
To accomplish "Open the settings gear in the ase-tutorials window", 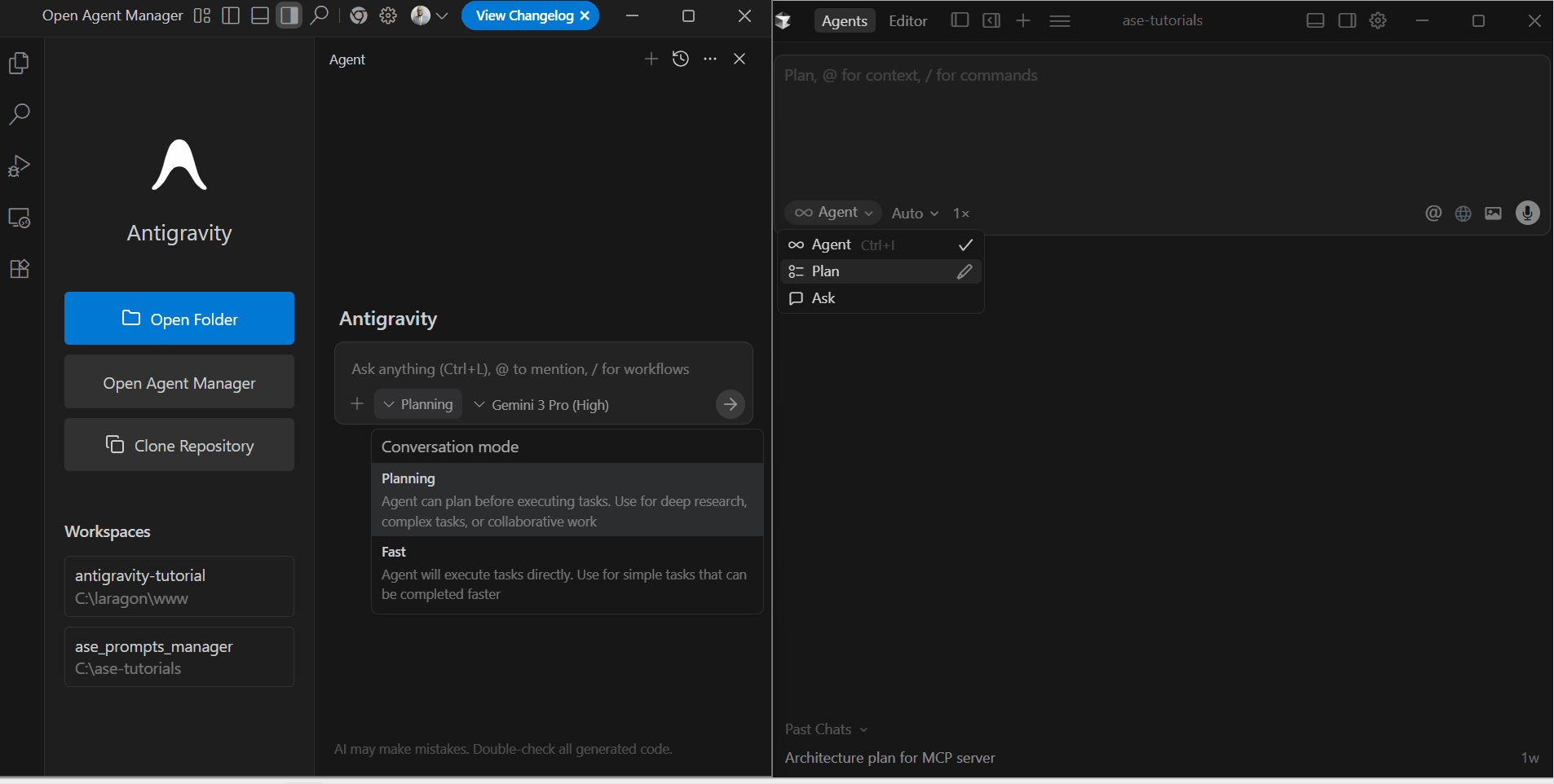I will tap(1378, 20).
